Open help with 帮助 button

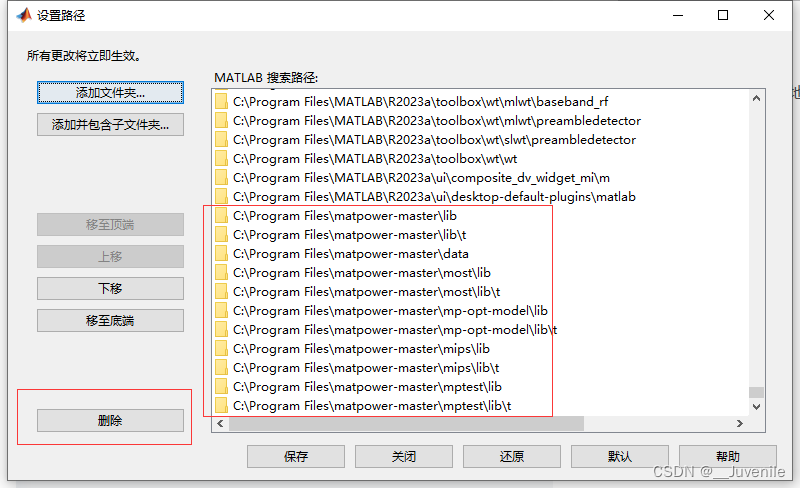click(x=728, y=456)
